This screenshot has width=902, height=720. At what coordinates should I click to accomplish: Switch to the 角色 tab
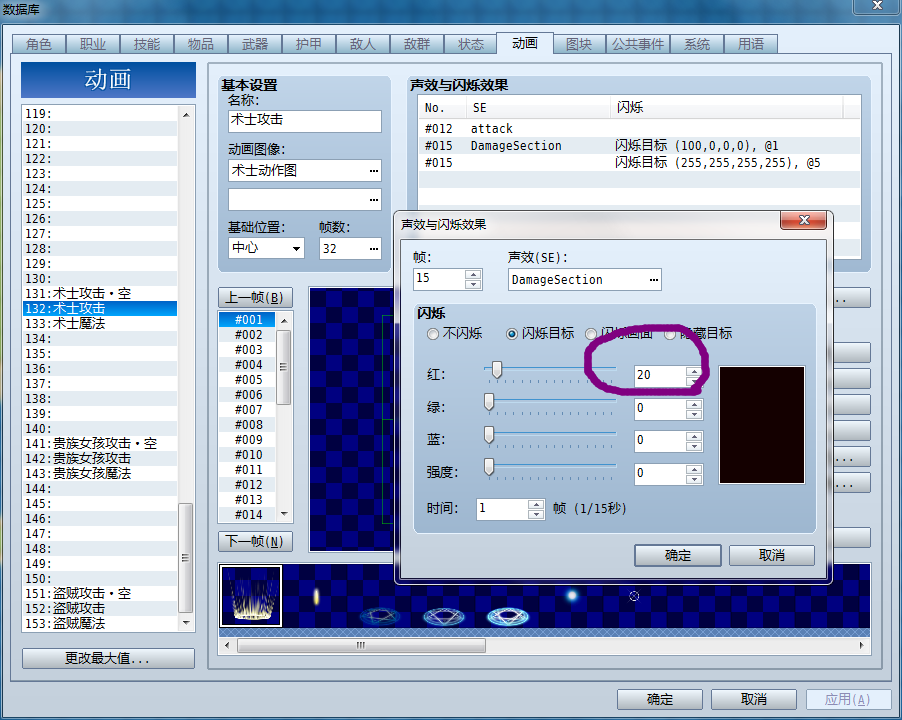[39, 44]
